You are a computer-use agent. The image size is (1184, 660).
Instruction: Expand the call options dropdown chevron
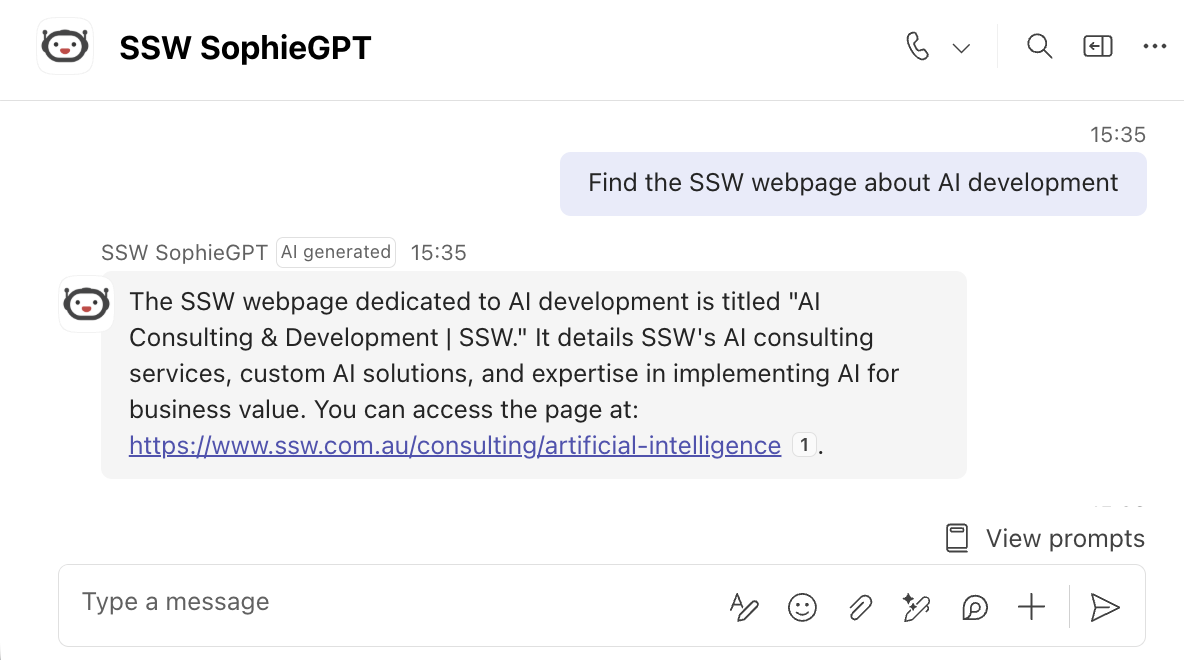[x=960, y=48]
